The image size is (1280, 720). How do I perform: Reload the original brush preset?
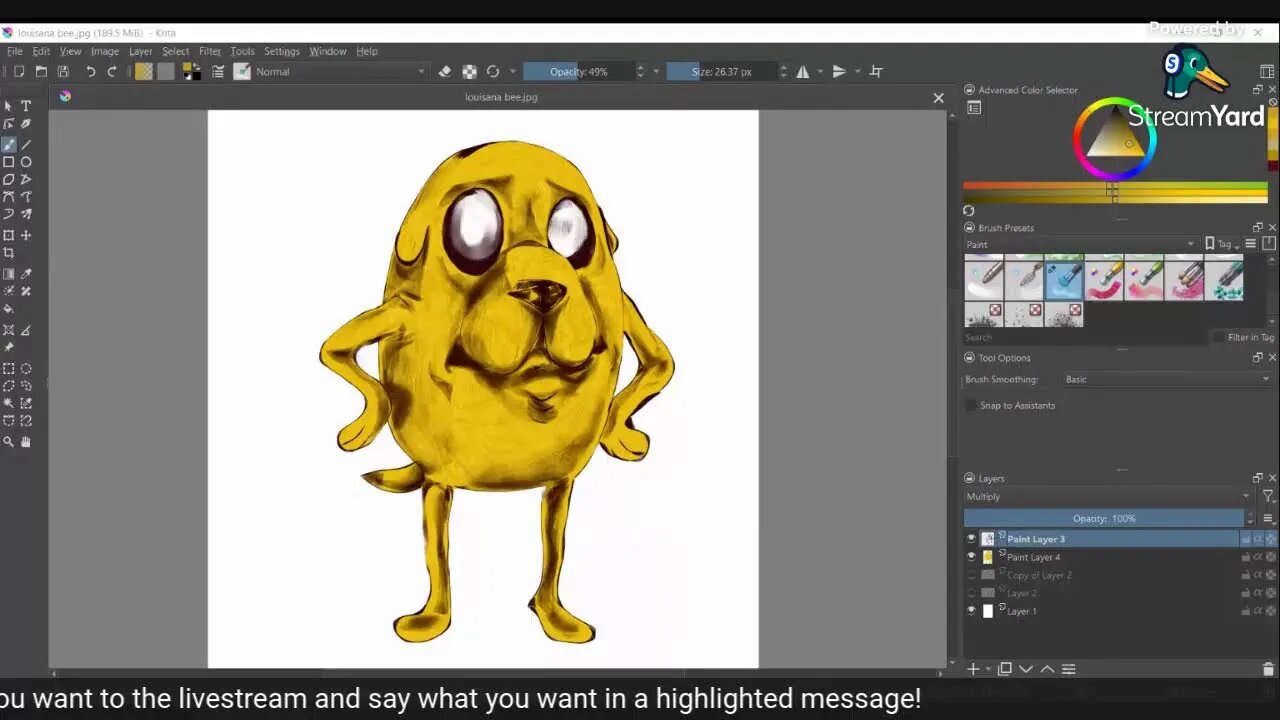493,72
